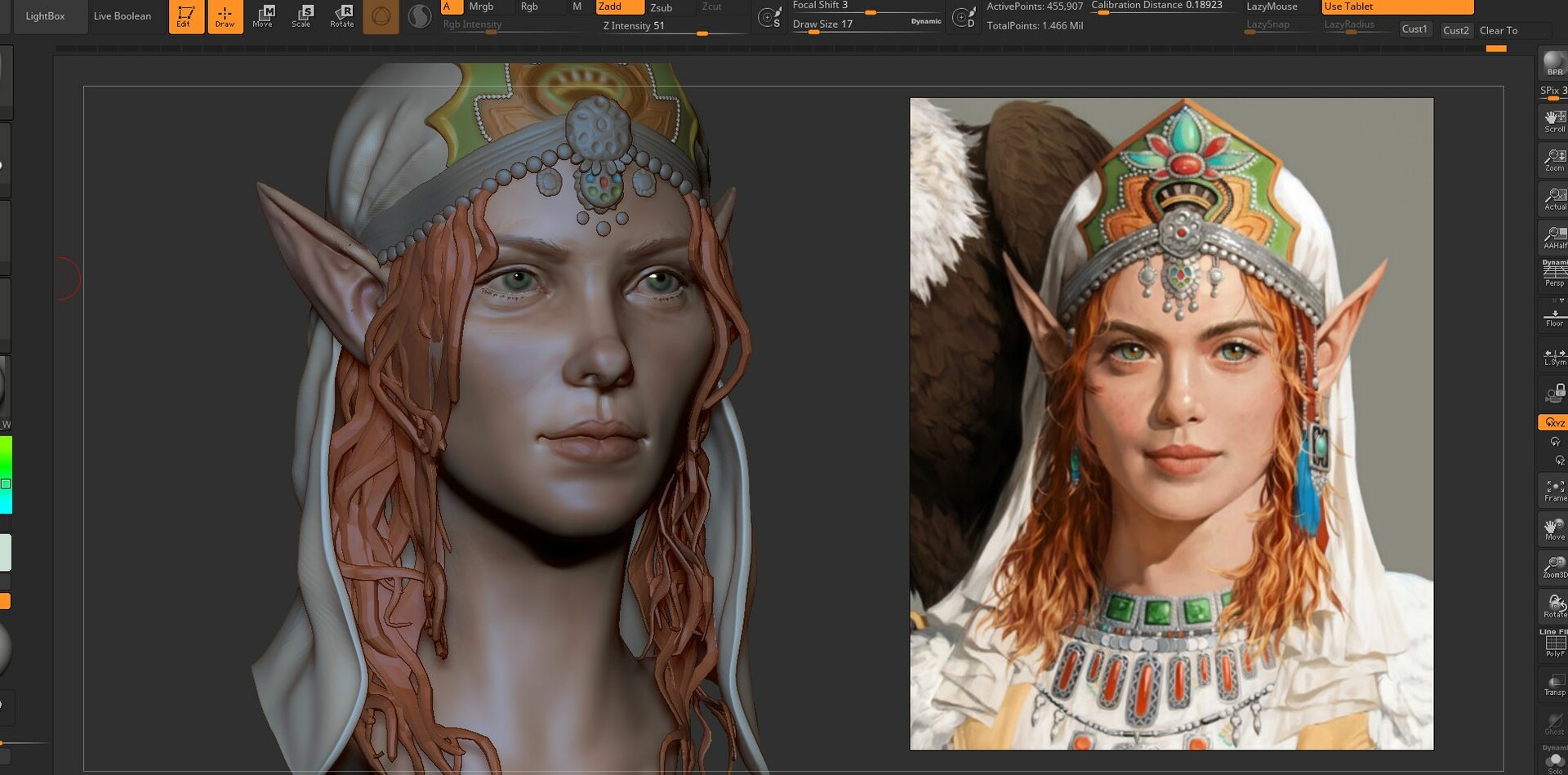Enable Transp transparency mode
Image resolution: width=1568 pixels, height=775 pixels.
tap(1553, 684)
